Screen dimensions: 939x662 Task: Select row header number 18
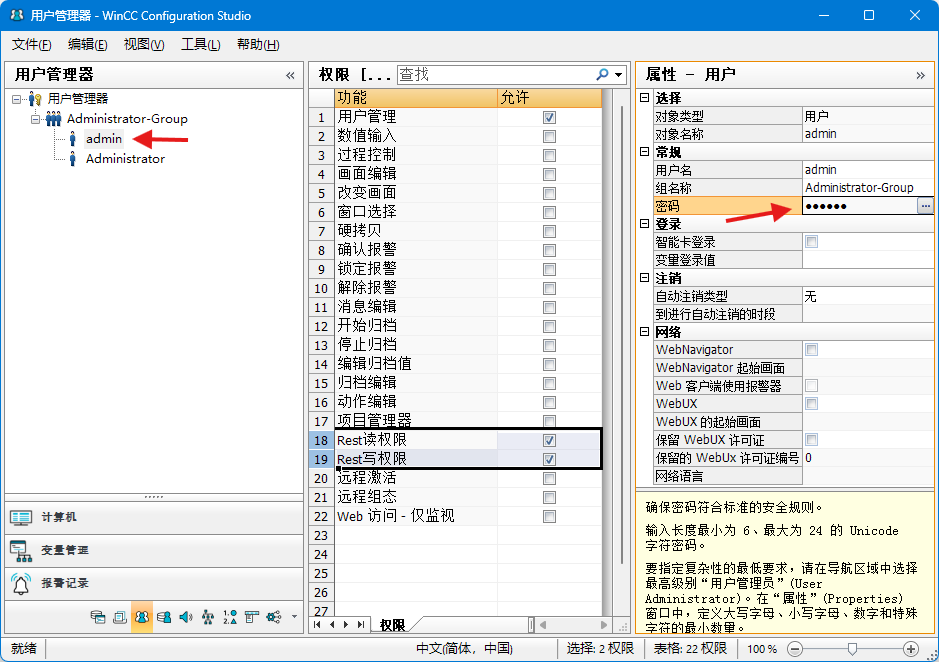point(322,440)
